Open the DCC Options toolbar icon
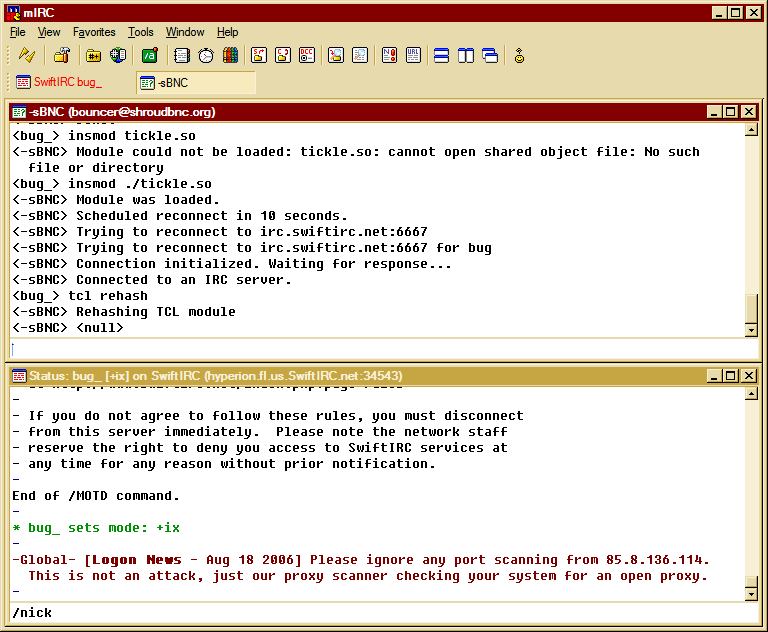This screenshot has height=632, width=768. tap(307, 55)
